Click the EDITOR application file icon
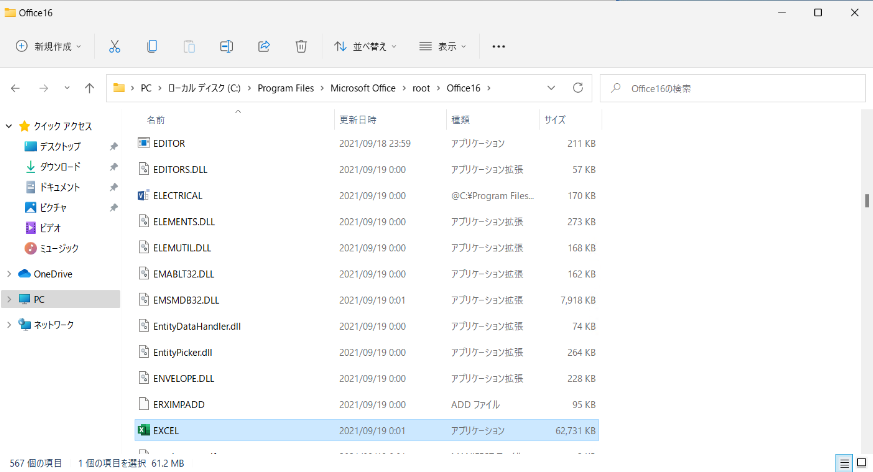873x472 pixels. click(x=144, y=143)
